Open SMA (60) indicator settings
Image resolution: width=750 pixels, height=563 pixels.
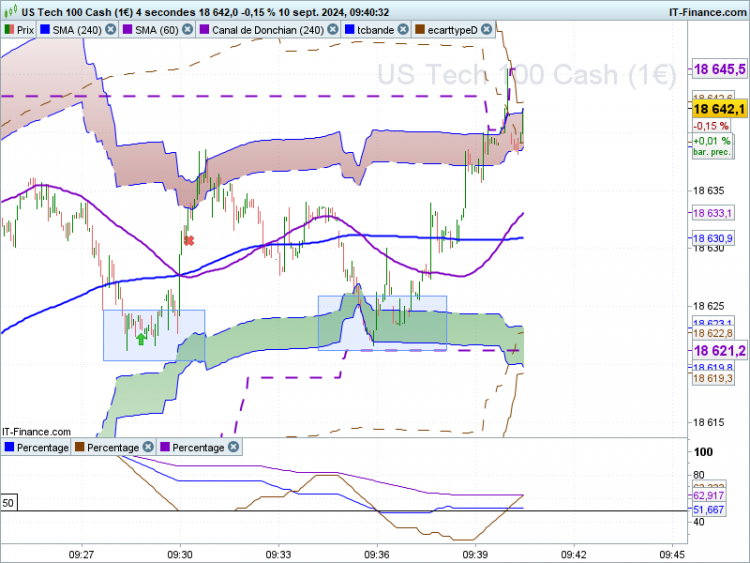156,30
